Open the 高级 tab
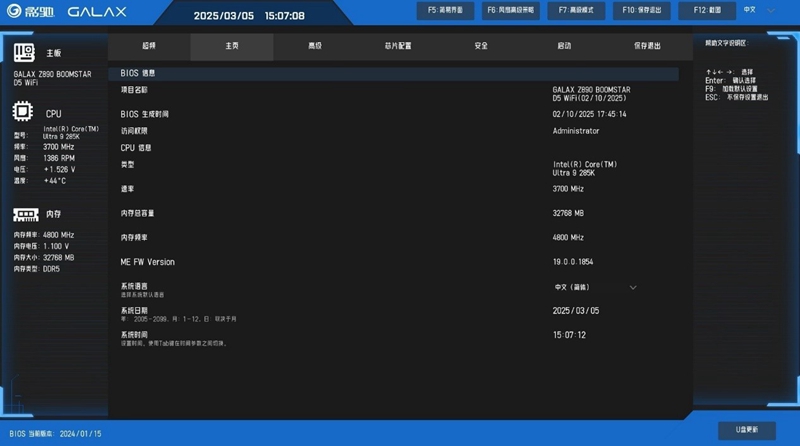 coord(315,46)
